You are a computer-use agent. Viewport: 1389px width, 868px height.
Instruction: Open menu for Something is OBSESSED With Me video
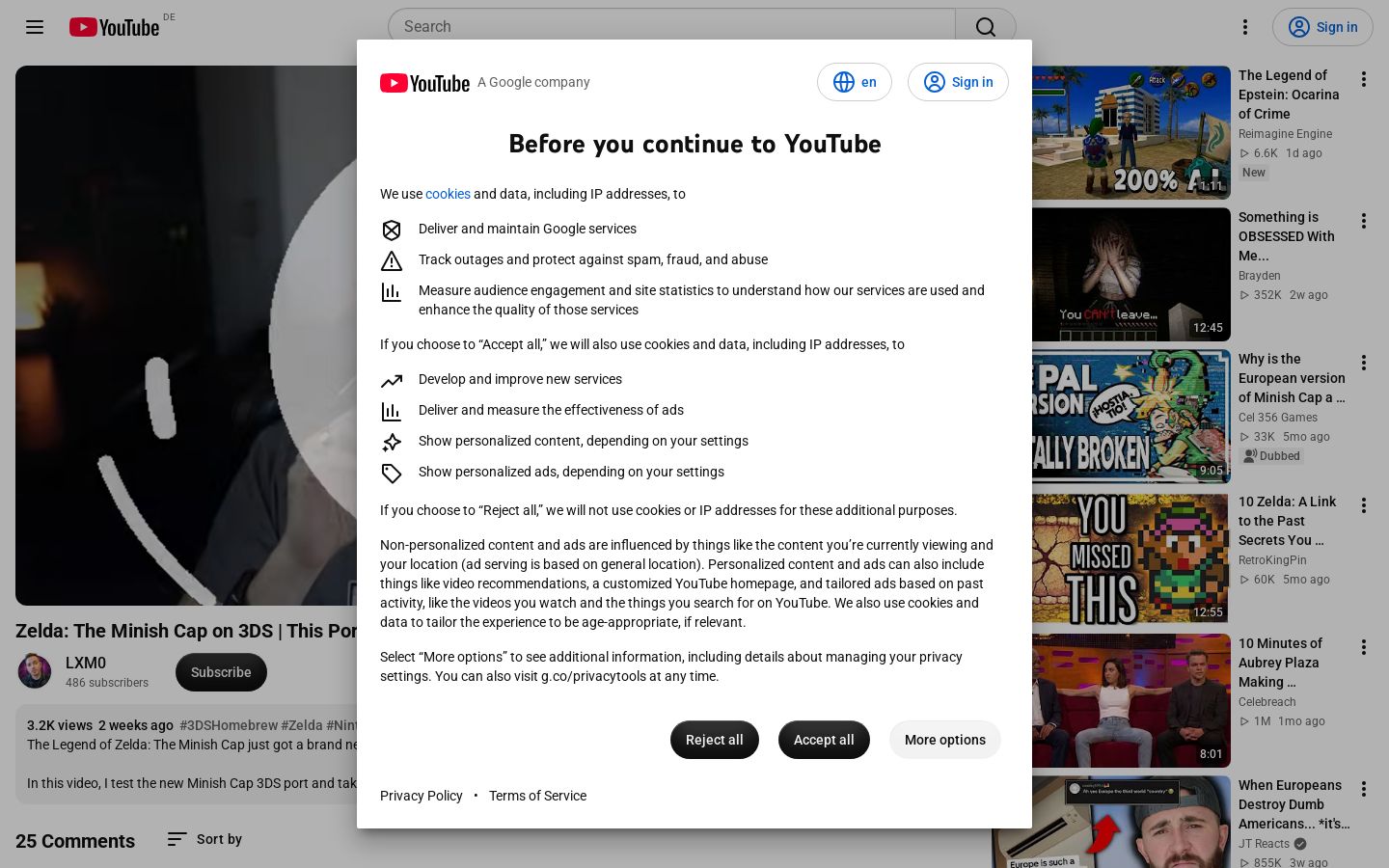[1364, 221]
